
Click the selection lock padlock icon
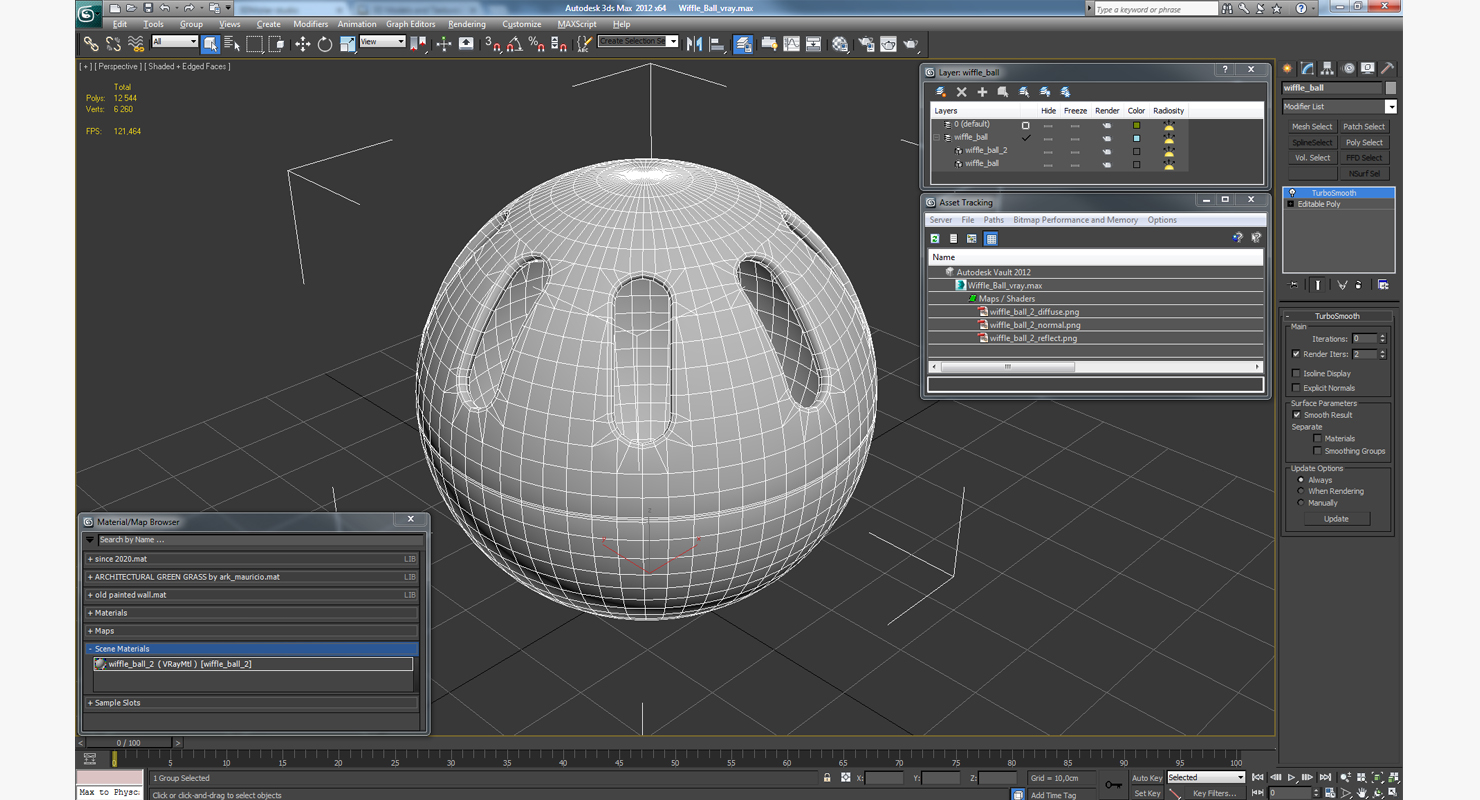826,777
